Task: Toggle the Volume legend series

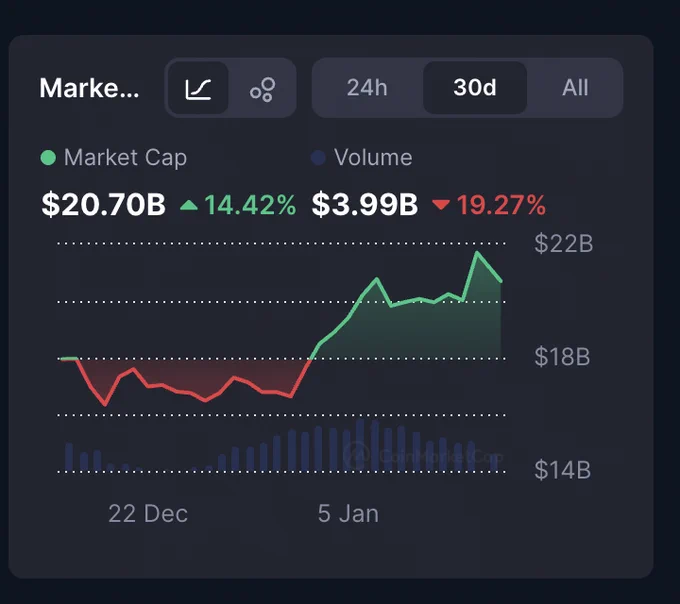Action: coord(362,157)
